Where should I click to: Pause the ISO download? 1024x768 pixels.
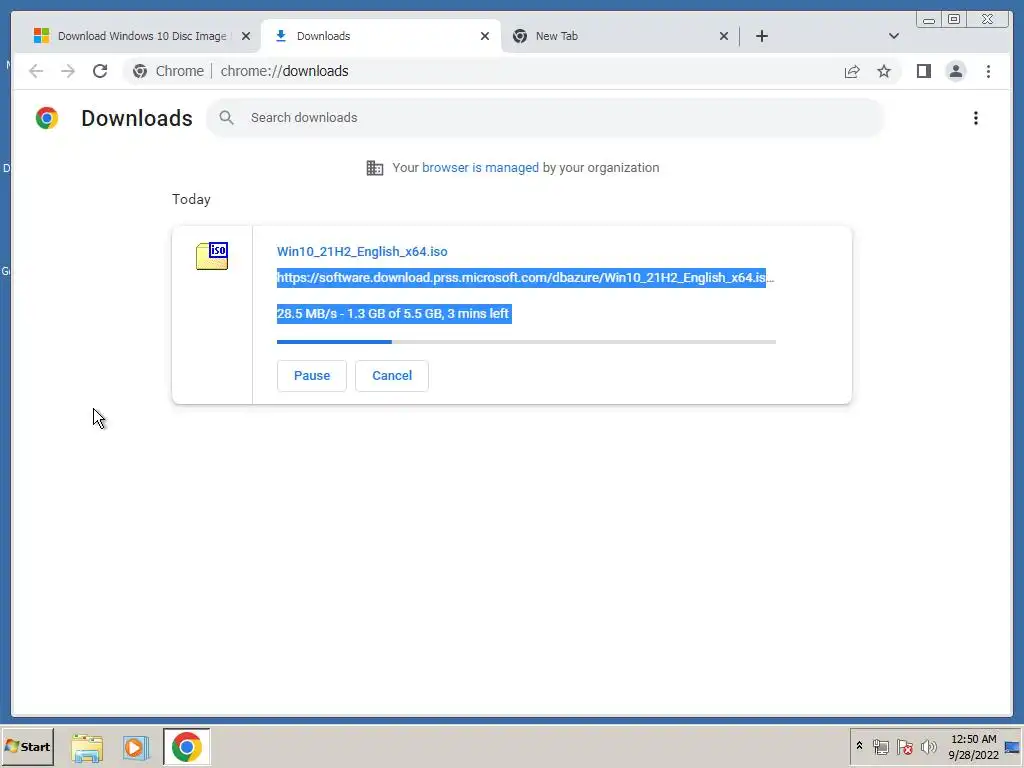click(x=312, y=376)
